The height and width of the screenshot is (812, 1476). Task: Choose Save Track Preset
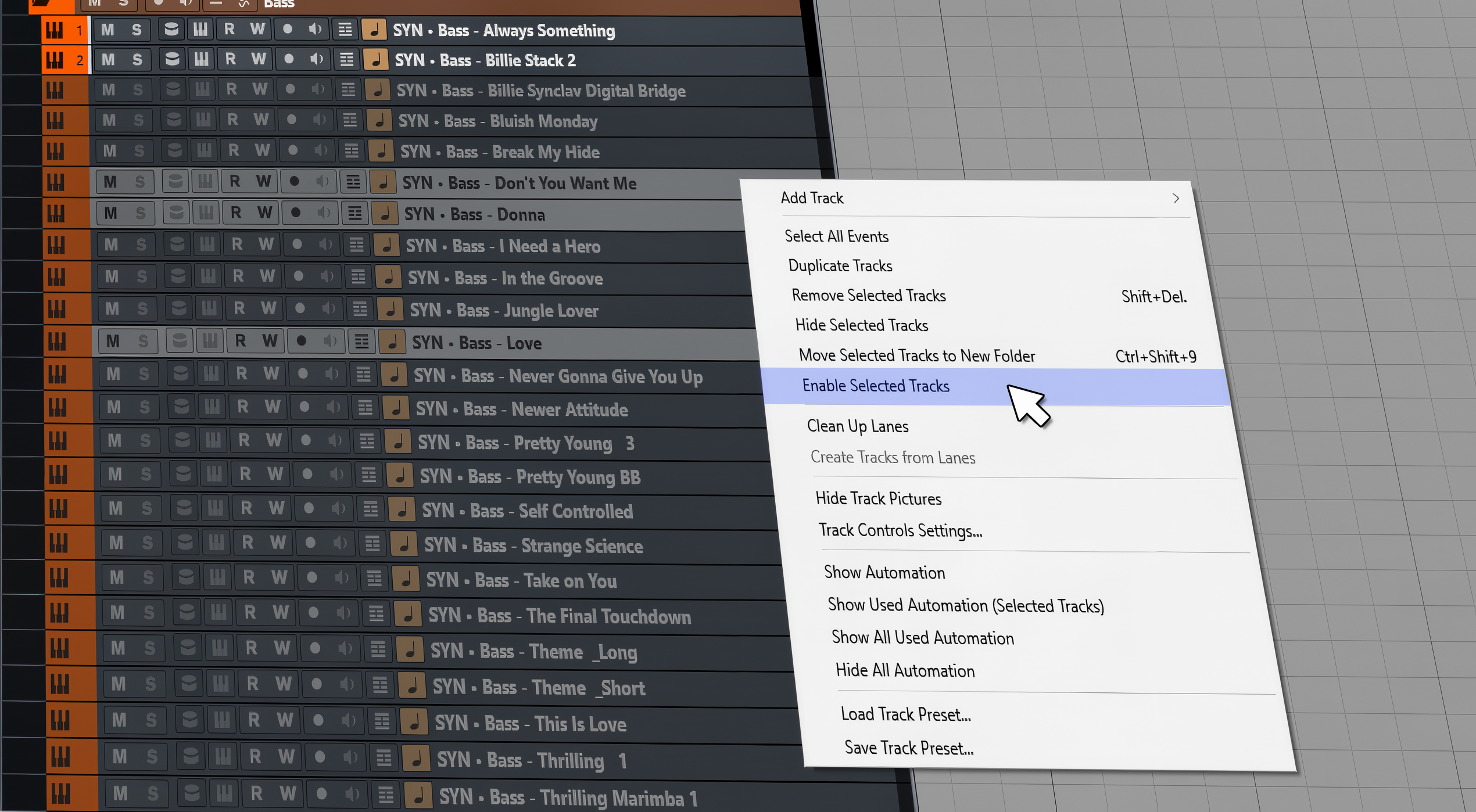click(909, 748)
